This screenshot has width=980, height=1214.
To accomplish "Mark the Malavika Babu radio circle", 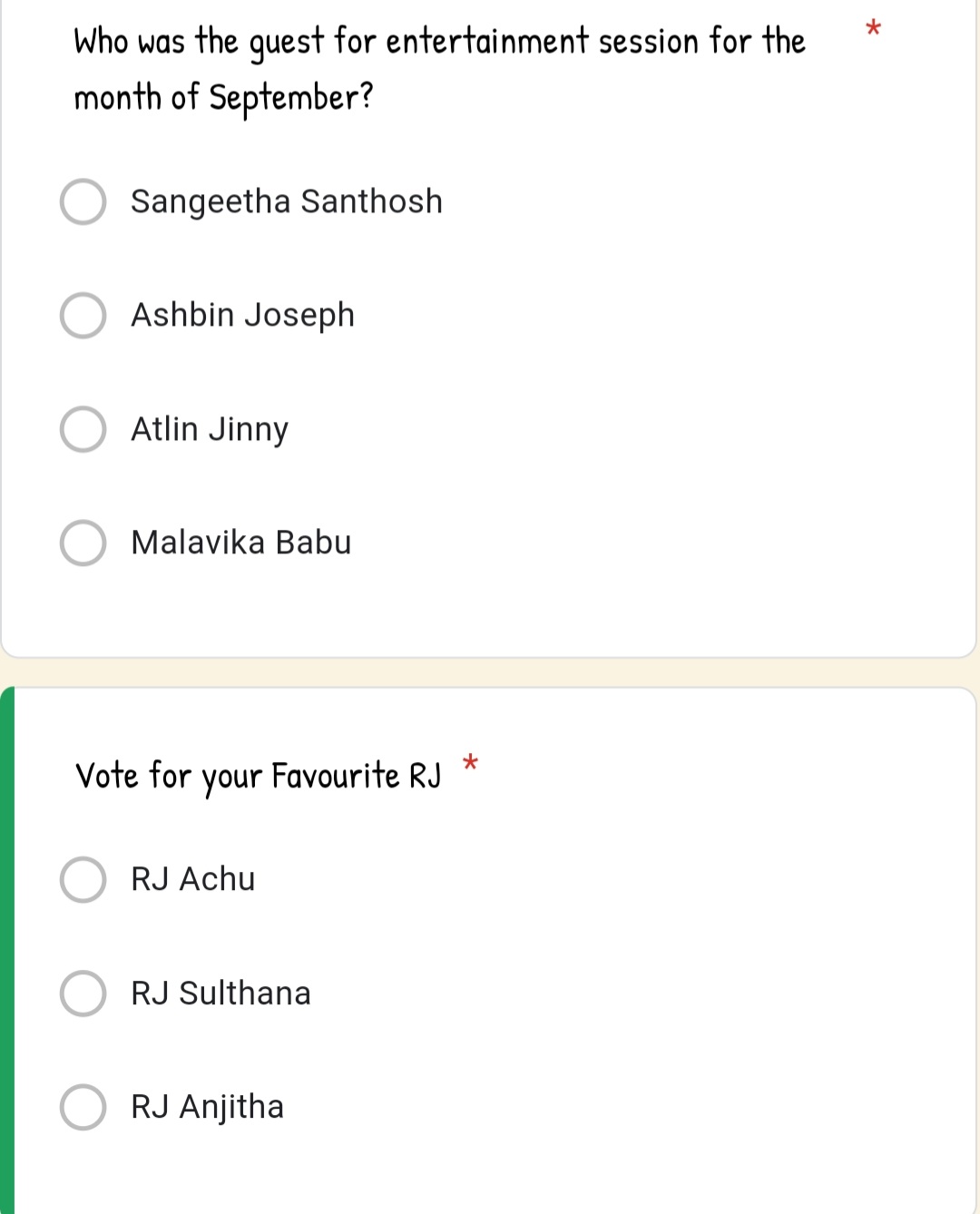I will coord(83,543).
